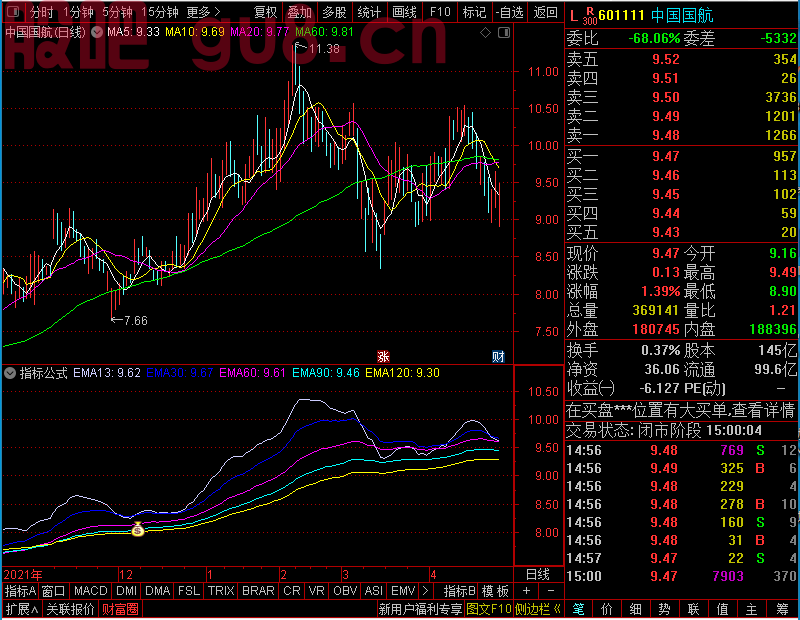Select the 联 linked tab
This screenshot has height=620, width=800.
tap(693, 609)
